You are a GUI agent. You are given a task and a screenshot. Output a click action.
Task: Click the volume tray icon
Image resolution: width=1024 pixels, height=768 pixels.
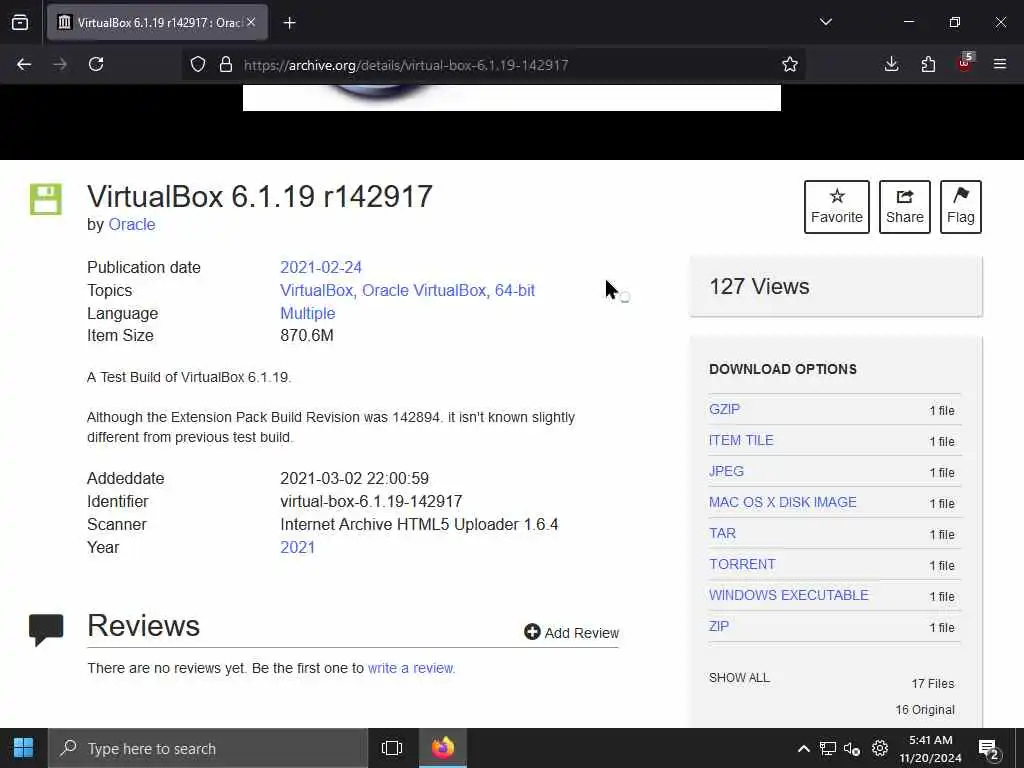[x=852, y=748]
